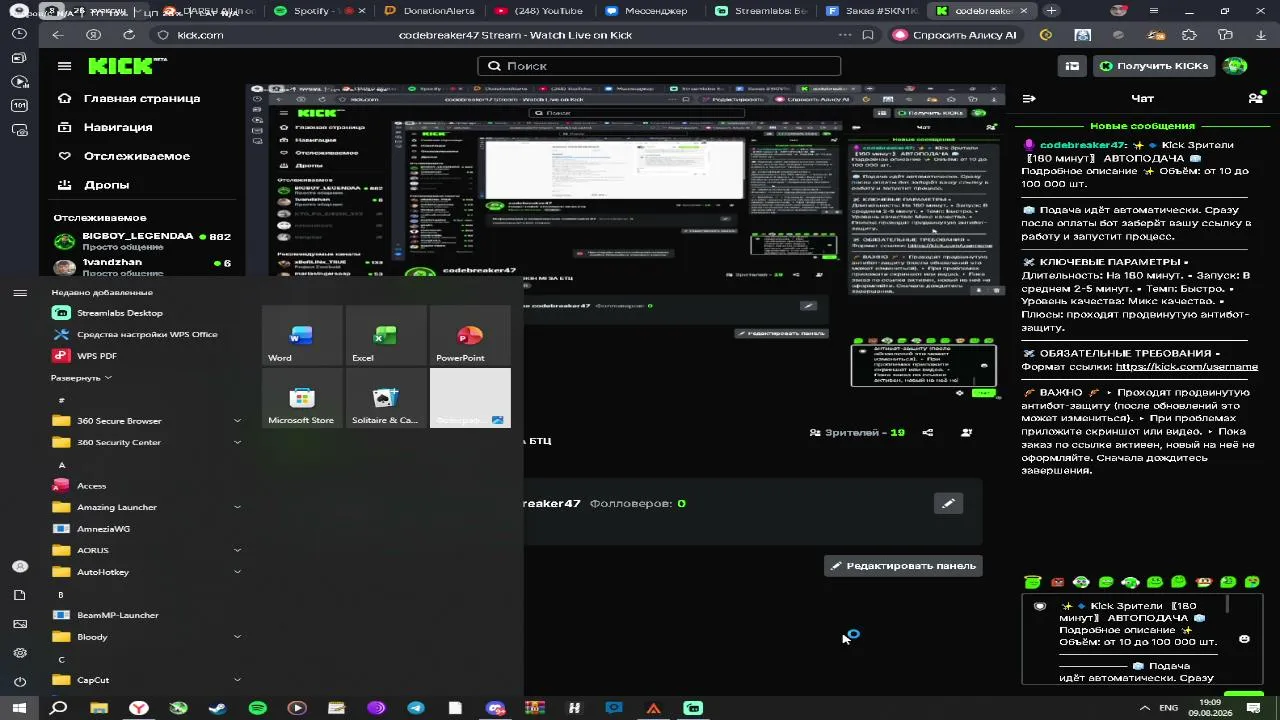This screenshot has height=720, width=1280.
Task: Open the Start menu Settings gear
Action: point(20,653)
